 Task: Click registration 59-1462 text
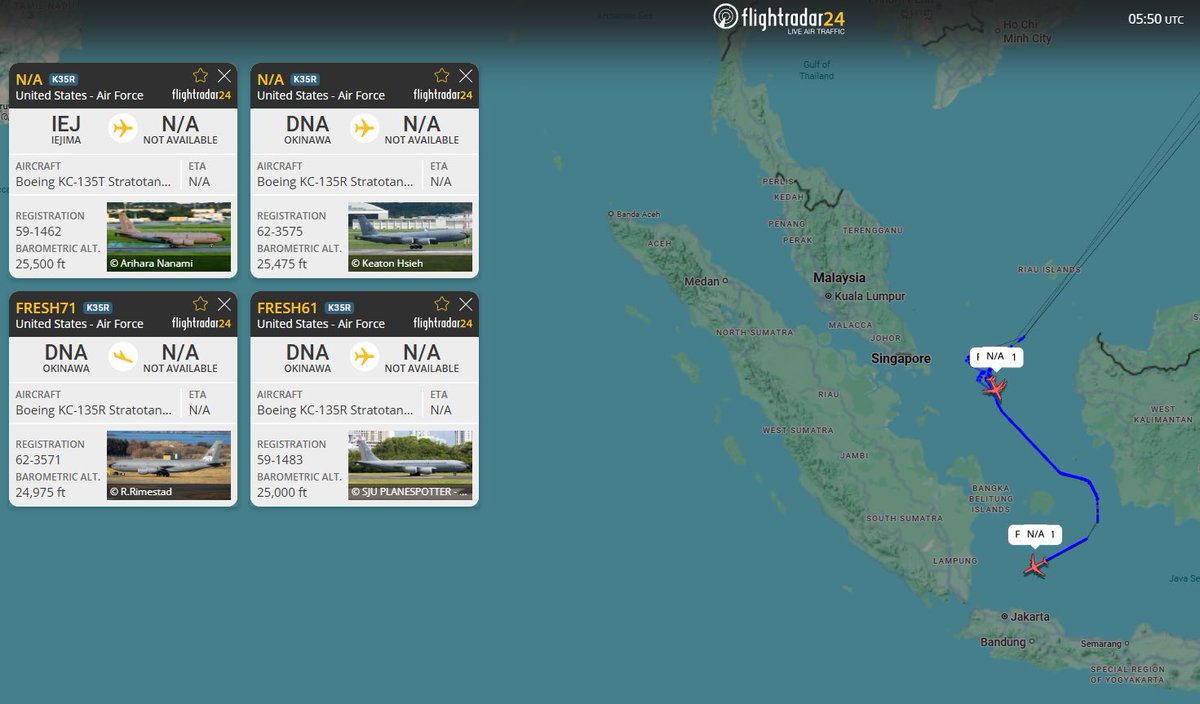coord(38,231)
